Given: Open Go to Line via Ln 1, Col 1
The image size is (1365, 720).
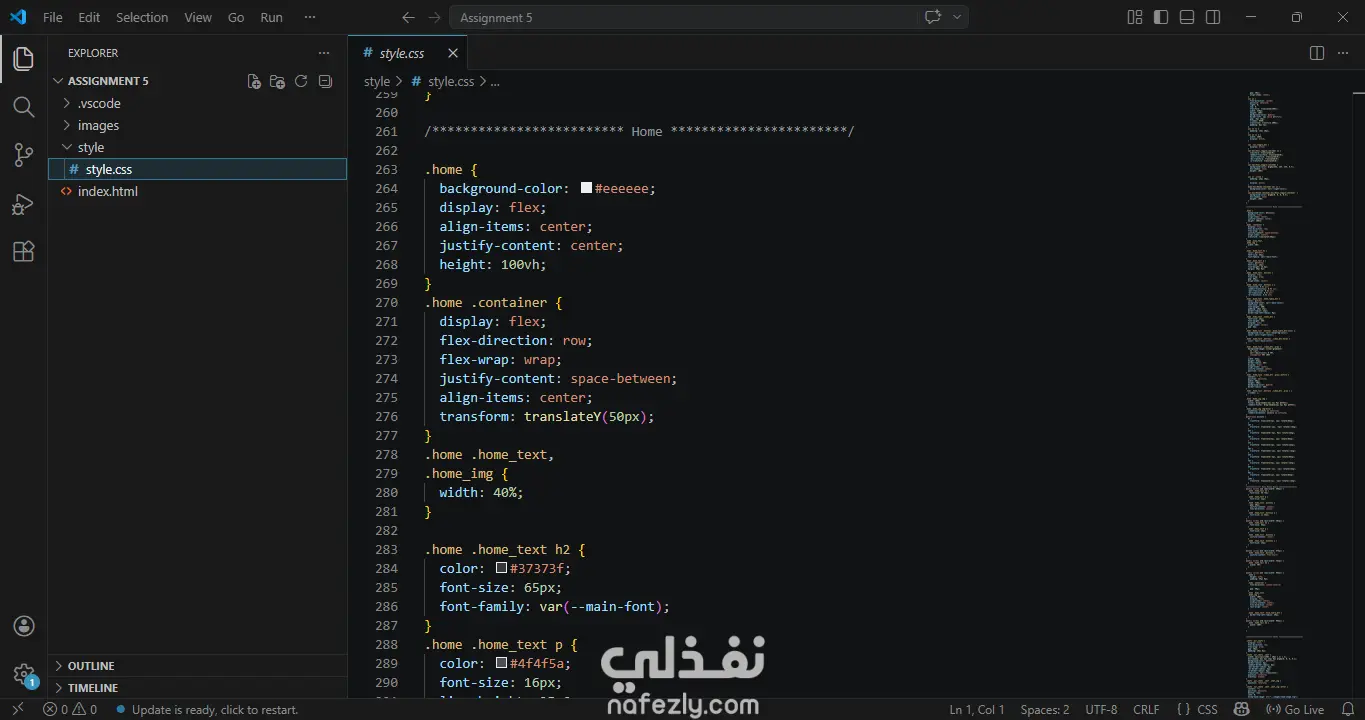Looking at the screenshot, I should pyautogui.click(x=977, y=709).
